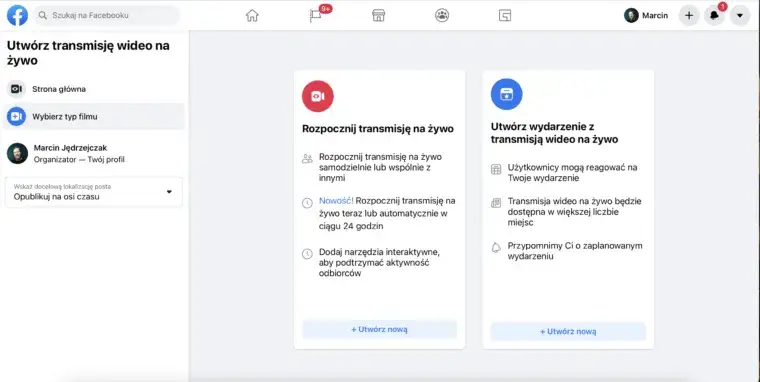Click Przypomnimy Ci o zaplanowanym wydarzeniu text
This screenshot has height=382, width=760.
coord(575,251)
